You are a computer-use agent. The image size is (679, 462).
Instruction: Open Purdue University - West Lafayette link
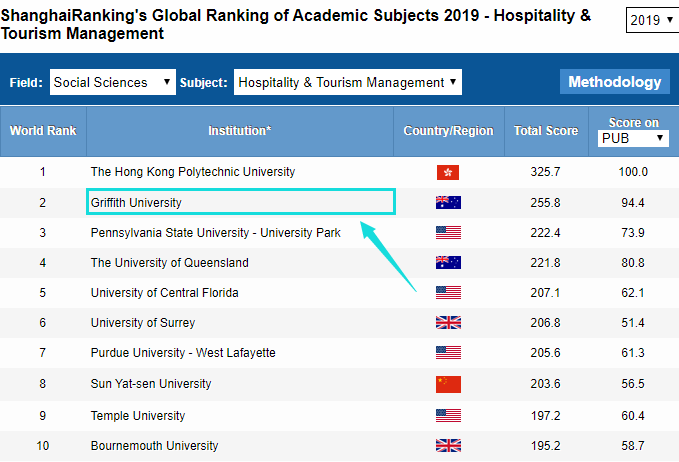click(x=183, y=353)
